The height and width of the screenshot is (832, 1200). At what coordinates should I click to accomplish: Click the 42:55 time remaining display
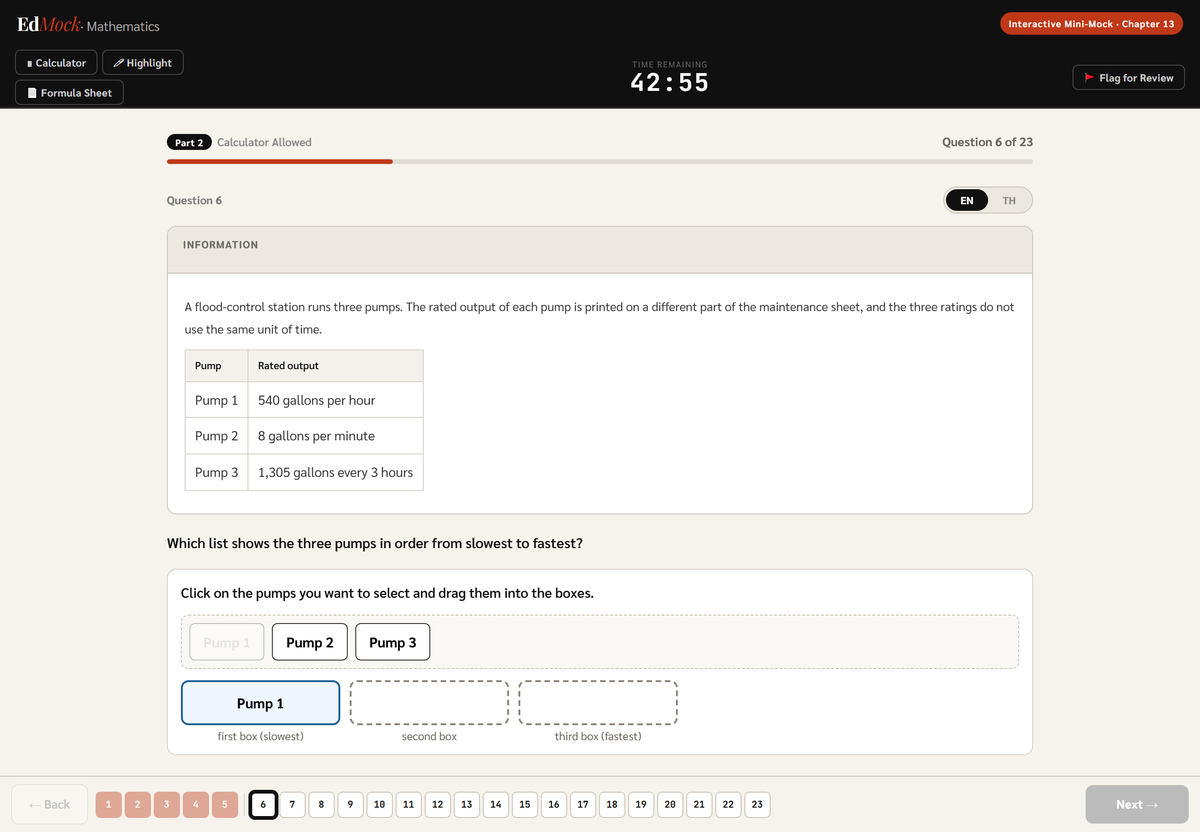point(670,82)
